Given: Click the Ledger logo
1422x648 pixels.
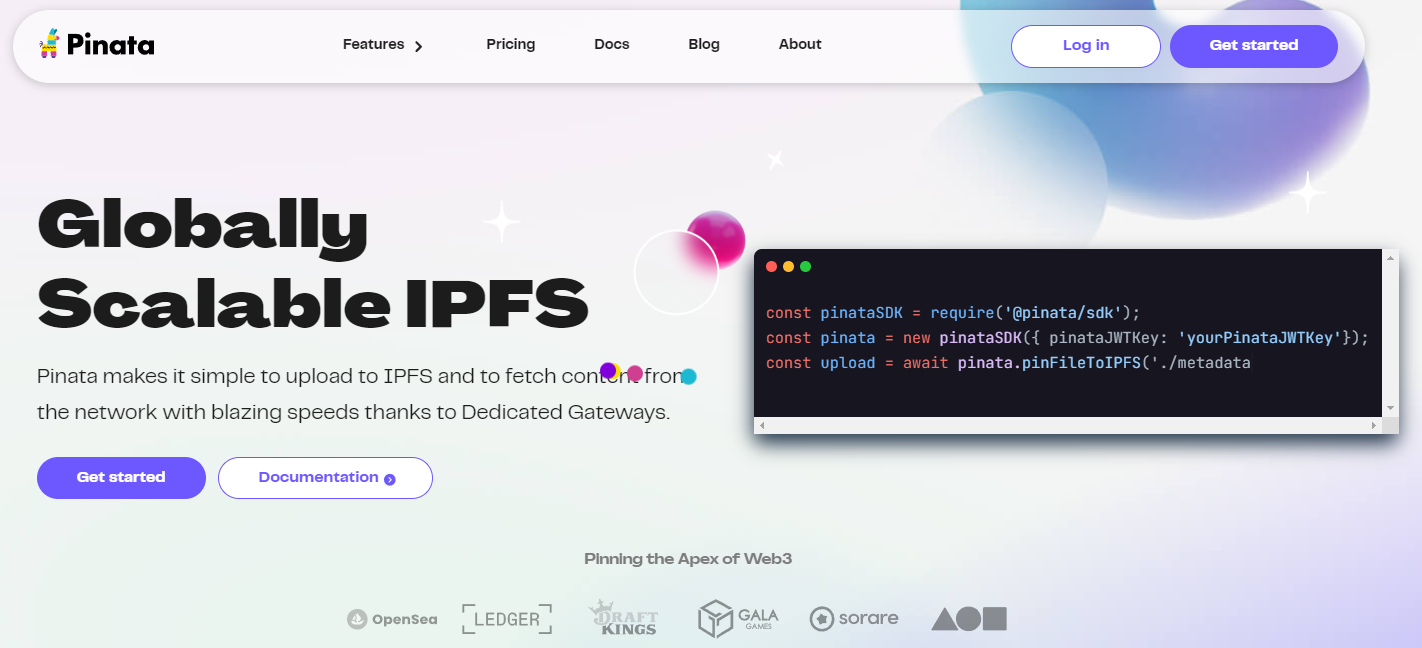Looking at the screenshot, I should [507, 619].
